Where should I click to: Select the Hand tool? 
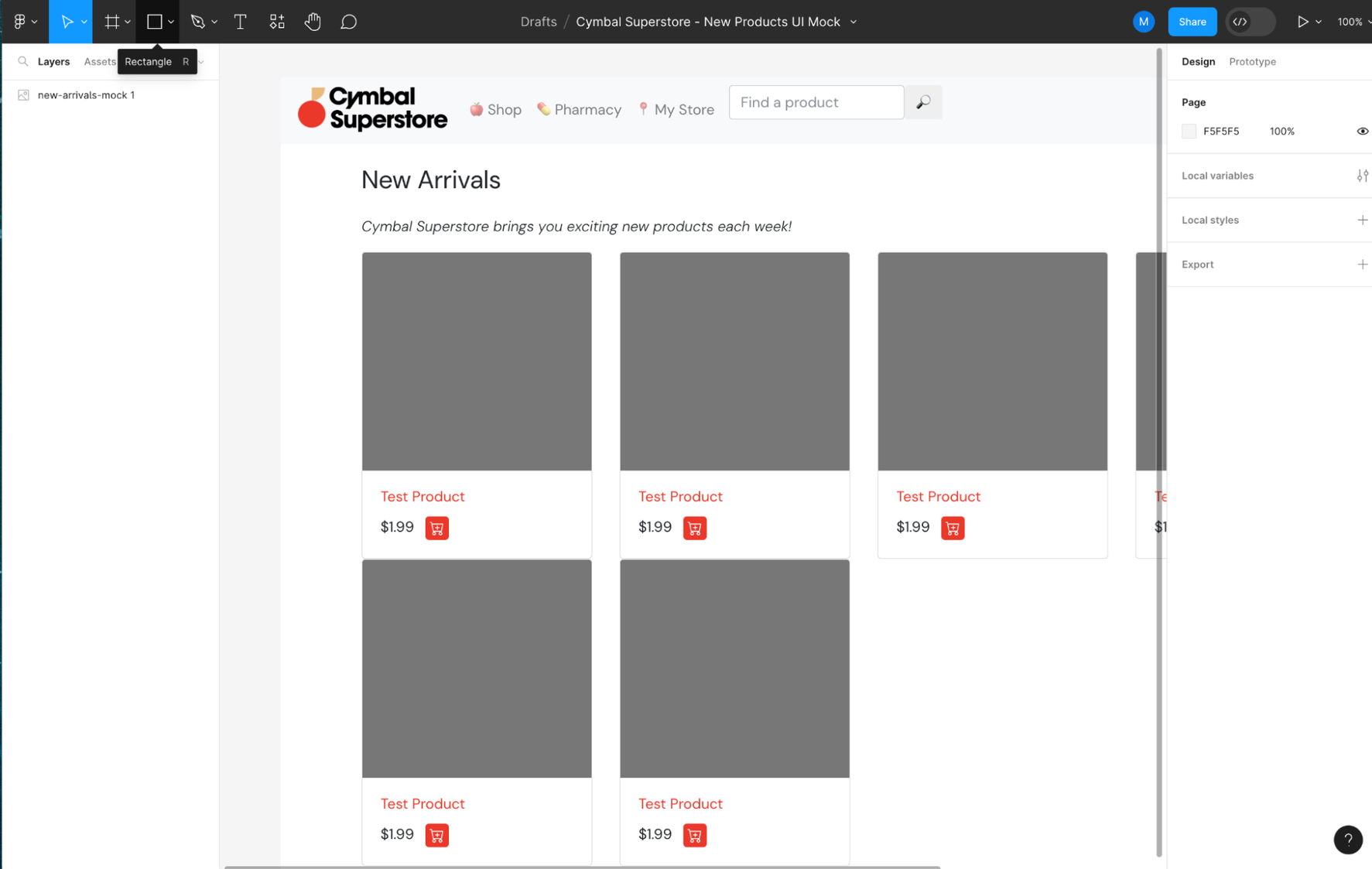pyautogui.click(x=313, y=22)
